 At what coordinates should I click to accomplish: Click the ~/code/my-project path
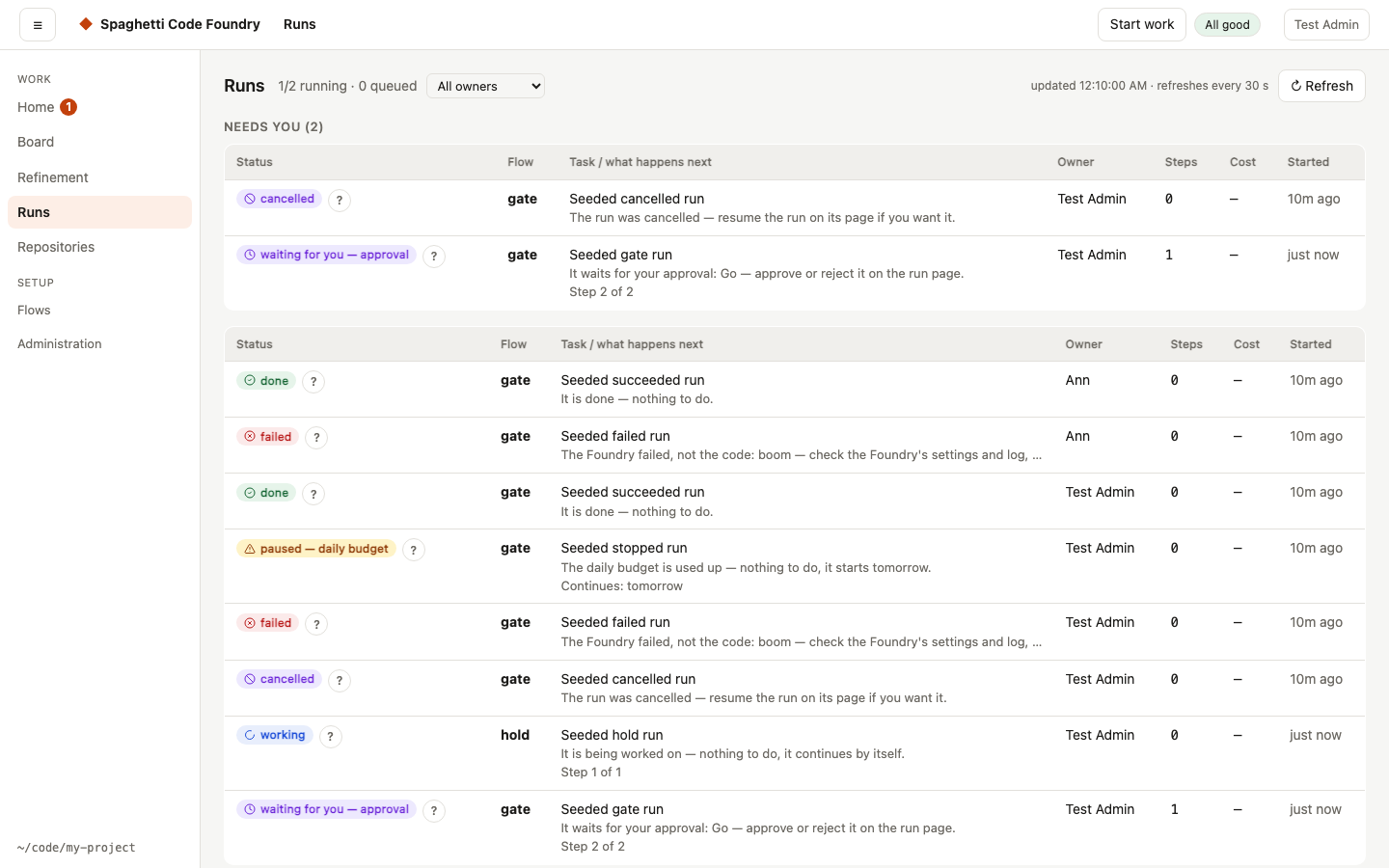pos(76,848)
